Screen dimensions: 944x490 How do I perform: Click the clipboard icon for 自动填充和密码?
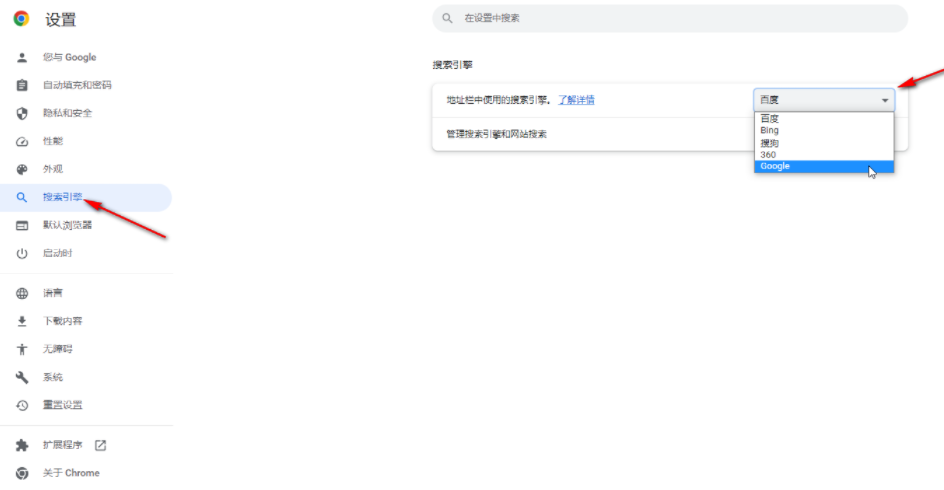[x=22, y=85]
